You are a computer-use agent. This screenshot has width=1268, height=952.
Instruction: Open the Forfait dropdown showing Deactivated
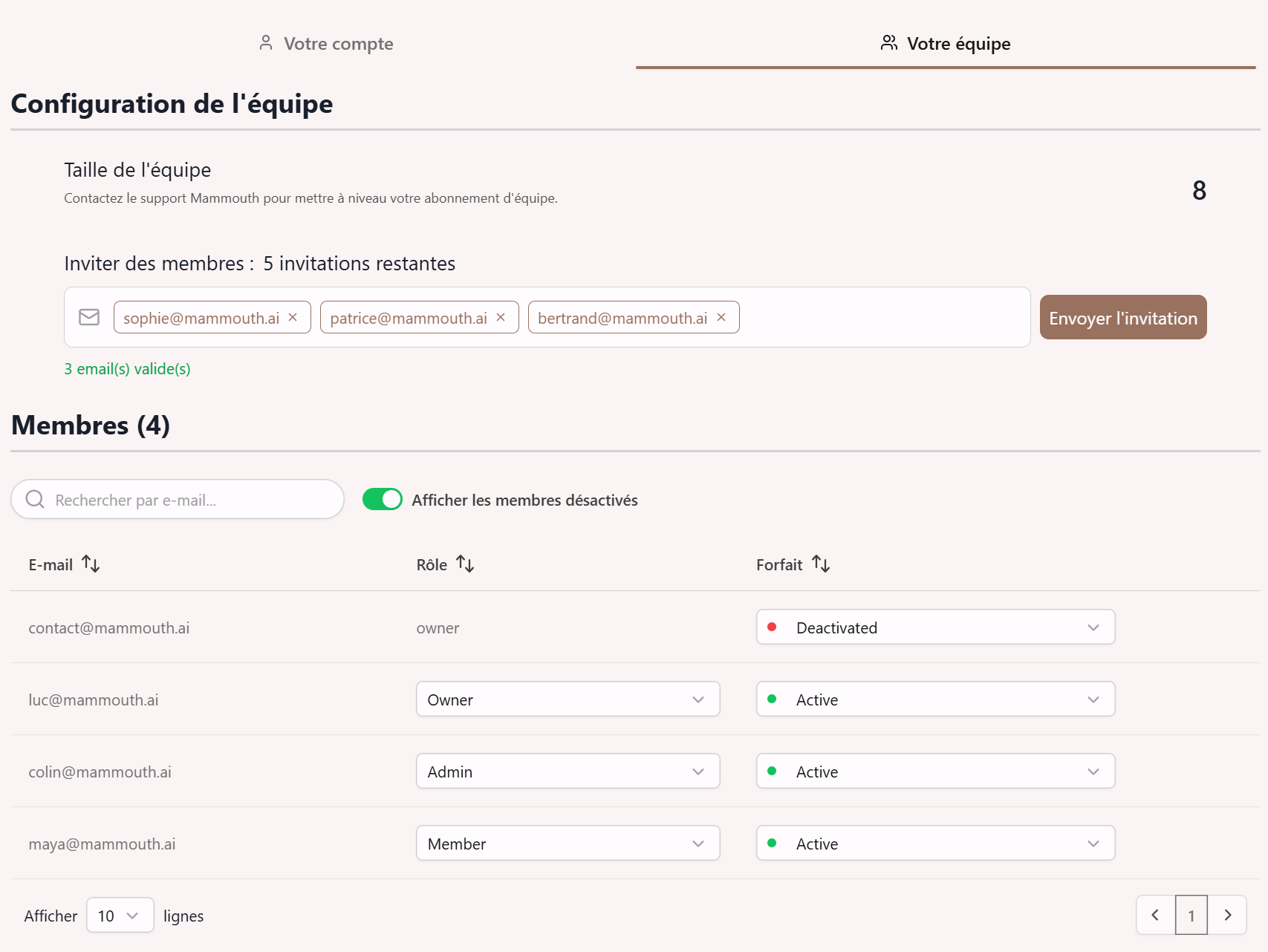(x=935, y=627)
